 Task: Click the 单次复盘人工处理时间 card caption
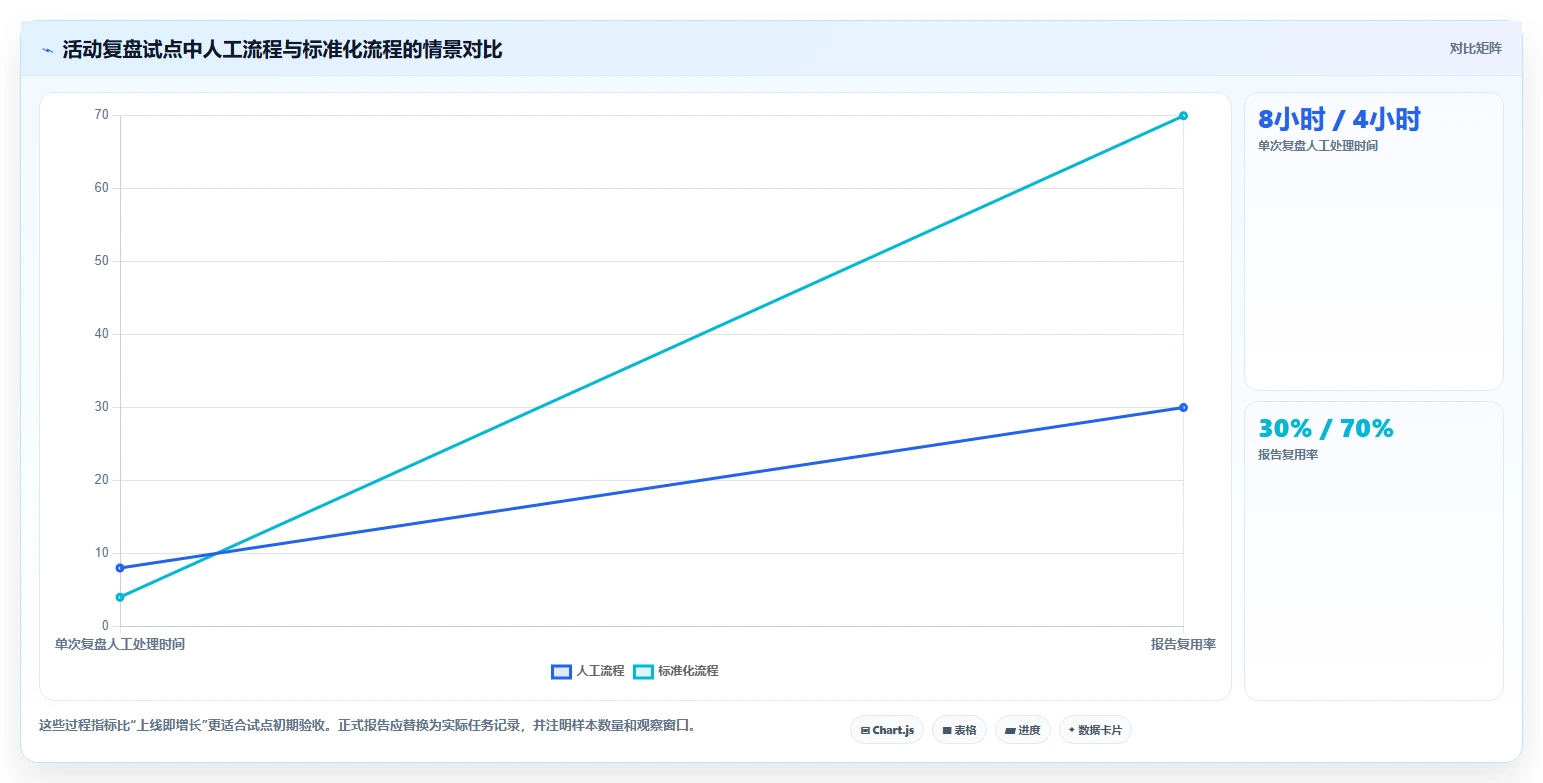1318,146
